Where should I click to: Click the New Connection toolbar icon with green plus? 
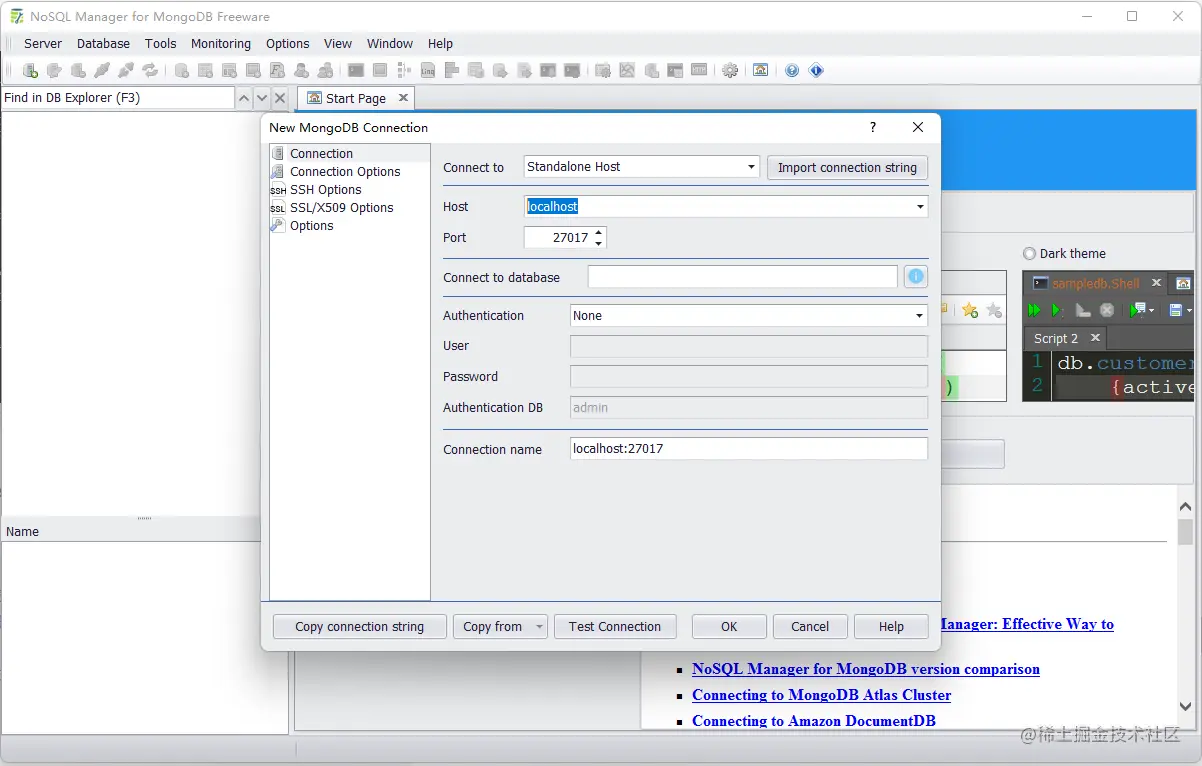31,71
